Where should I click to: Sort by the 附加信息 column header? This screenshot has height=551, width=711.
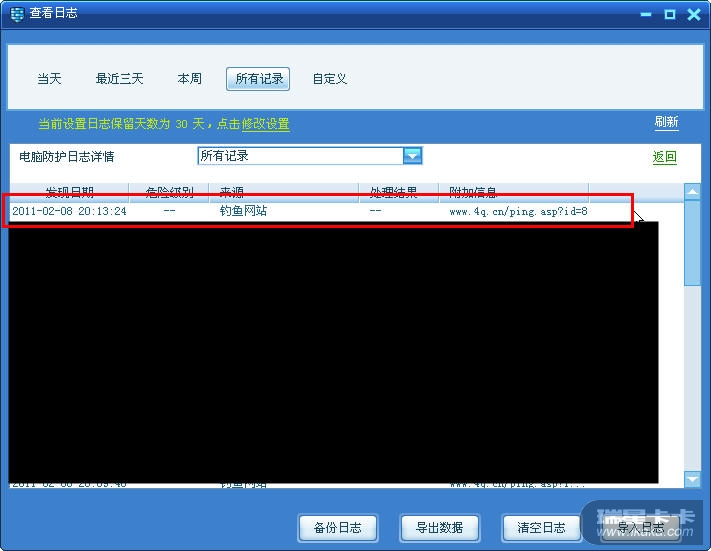(x=514, y=193)
